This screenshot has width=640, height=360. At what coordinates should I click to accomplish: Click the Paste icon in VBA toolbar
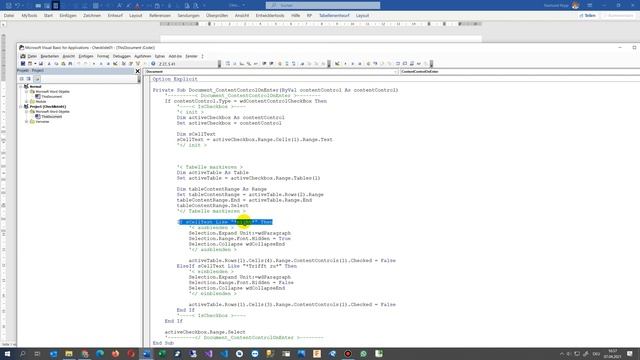click(x=63, y=64)
